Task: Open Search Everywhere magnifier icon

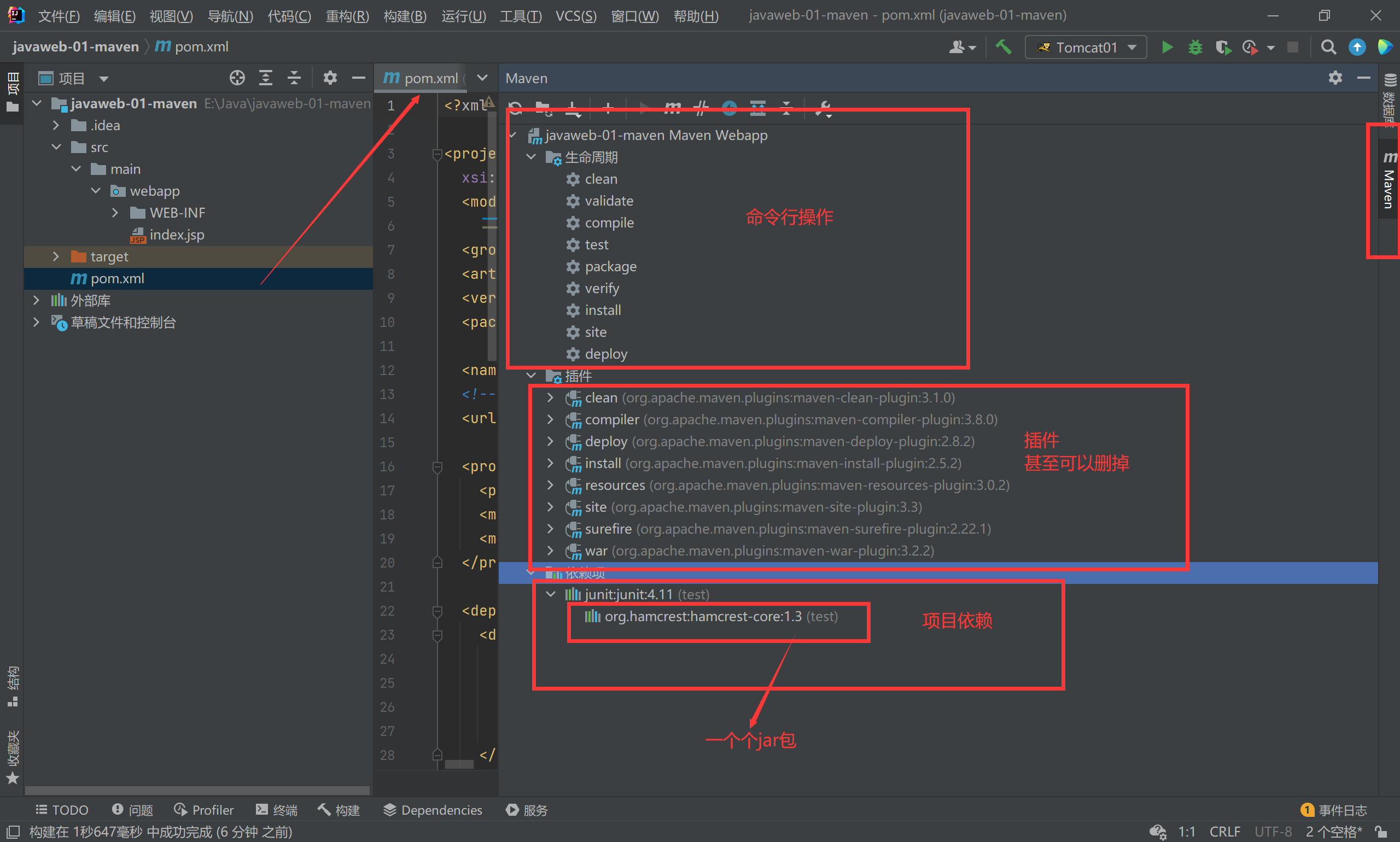Action: pyautogui.click(x=1328, y=47)
